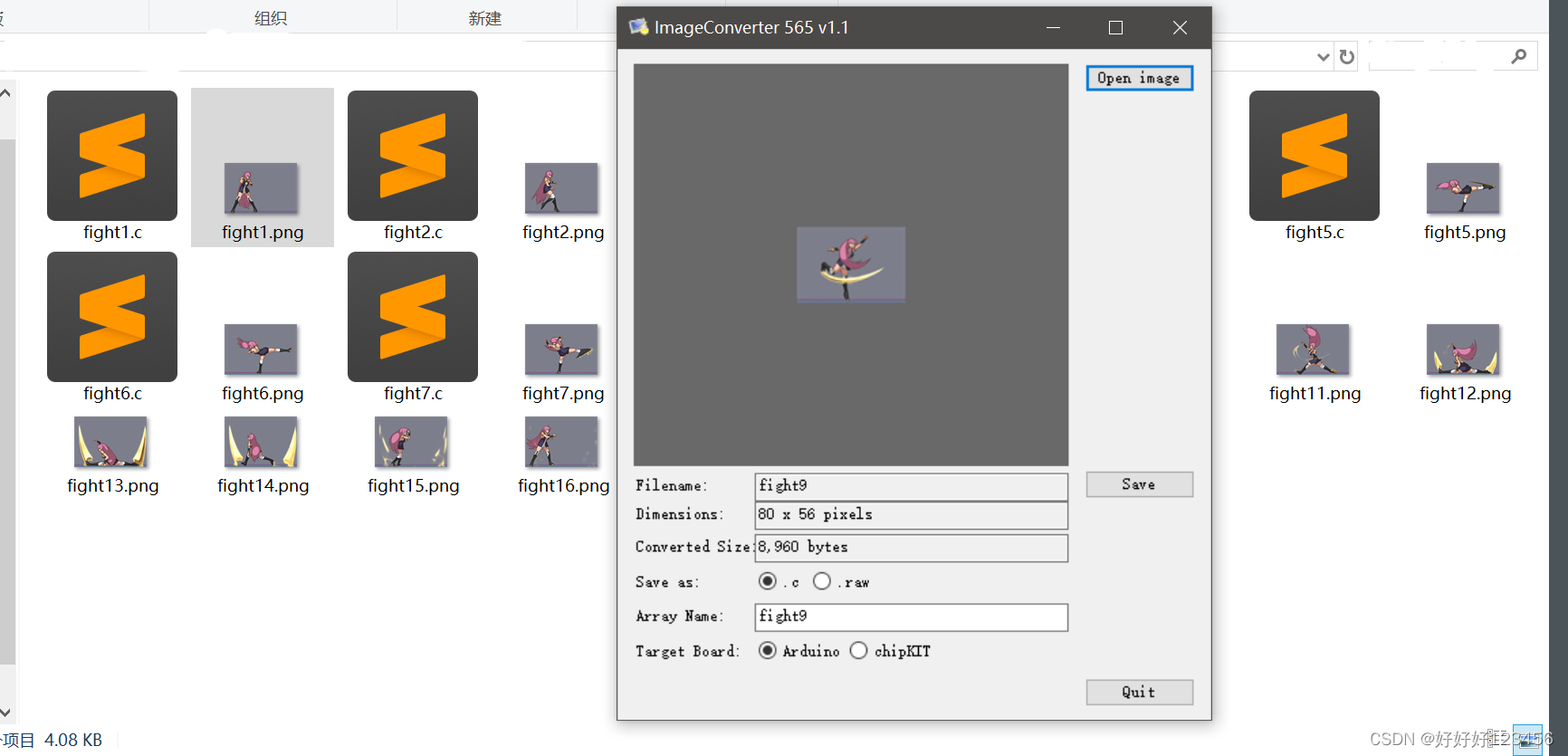Screen dimensions: 1568x756
Task: Click the Explorer scrollbar down arrow
Action: [5, 713]
